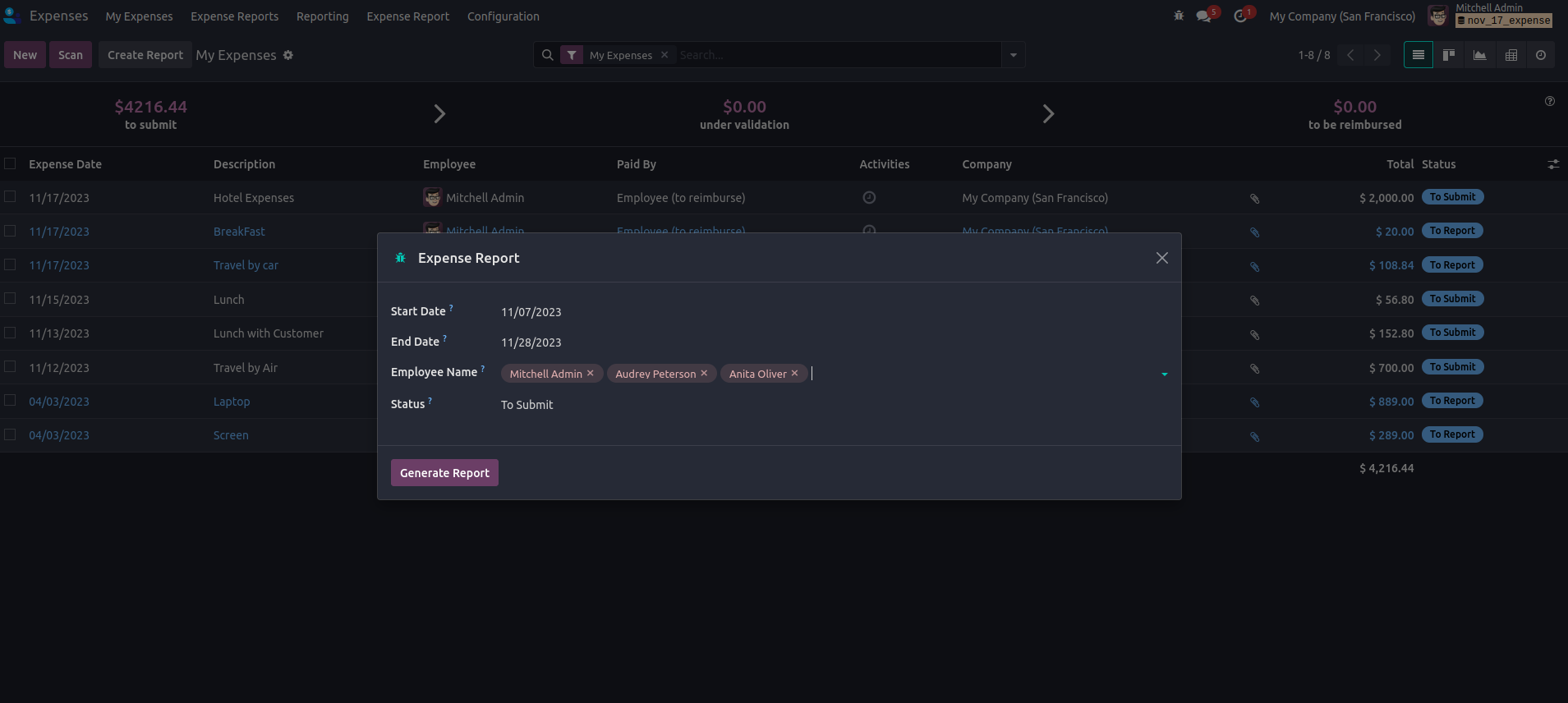Viewport: 1568px width, 703px height.
Task: Select the Travel by car row checkbox
Action: [10, 264]
